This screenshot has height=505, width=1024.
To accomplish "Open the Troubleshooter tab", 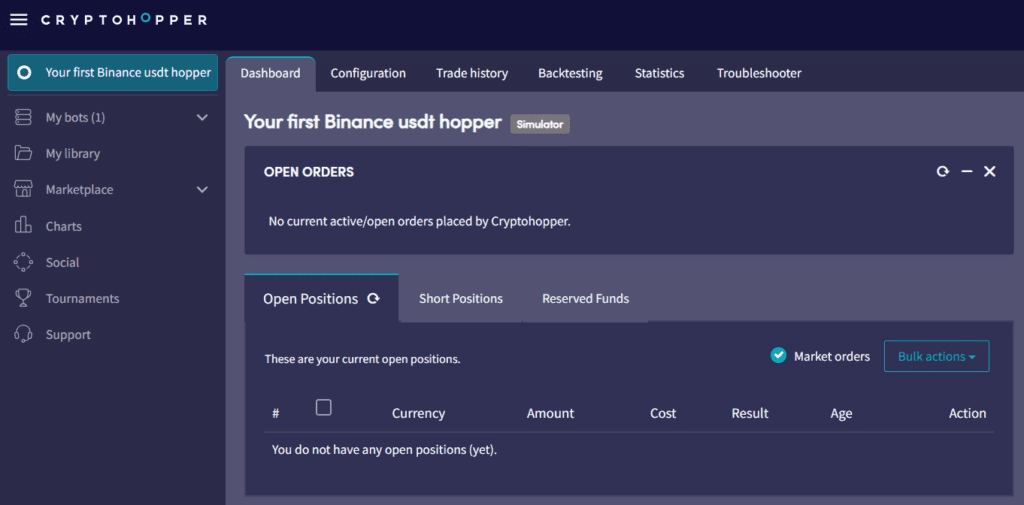I will click(x=759, y=73).
